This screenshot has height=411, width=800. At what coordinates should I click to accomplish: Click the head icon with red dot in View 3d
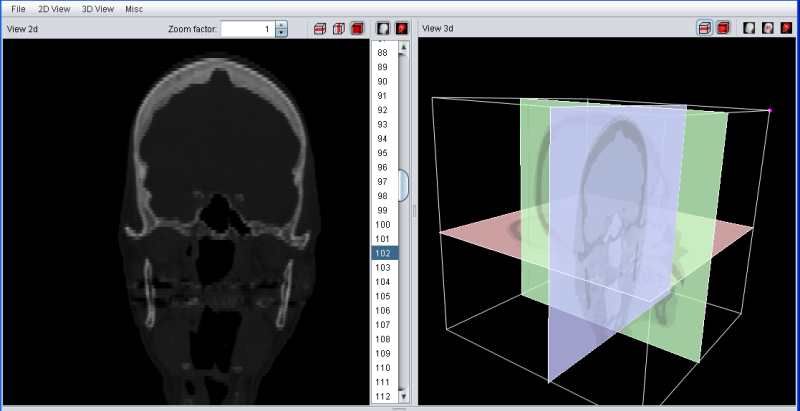[768, 28]
